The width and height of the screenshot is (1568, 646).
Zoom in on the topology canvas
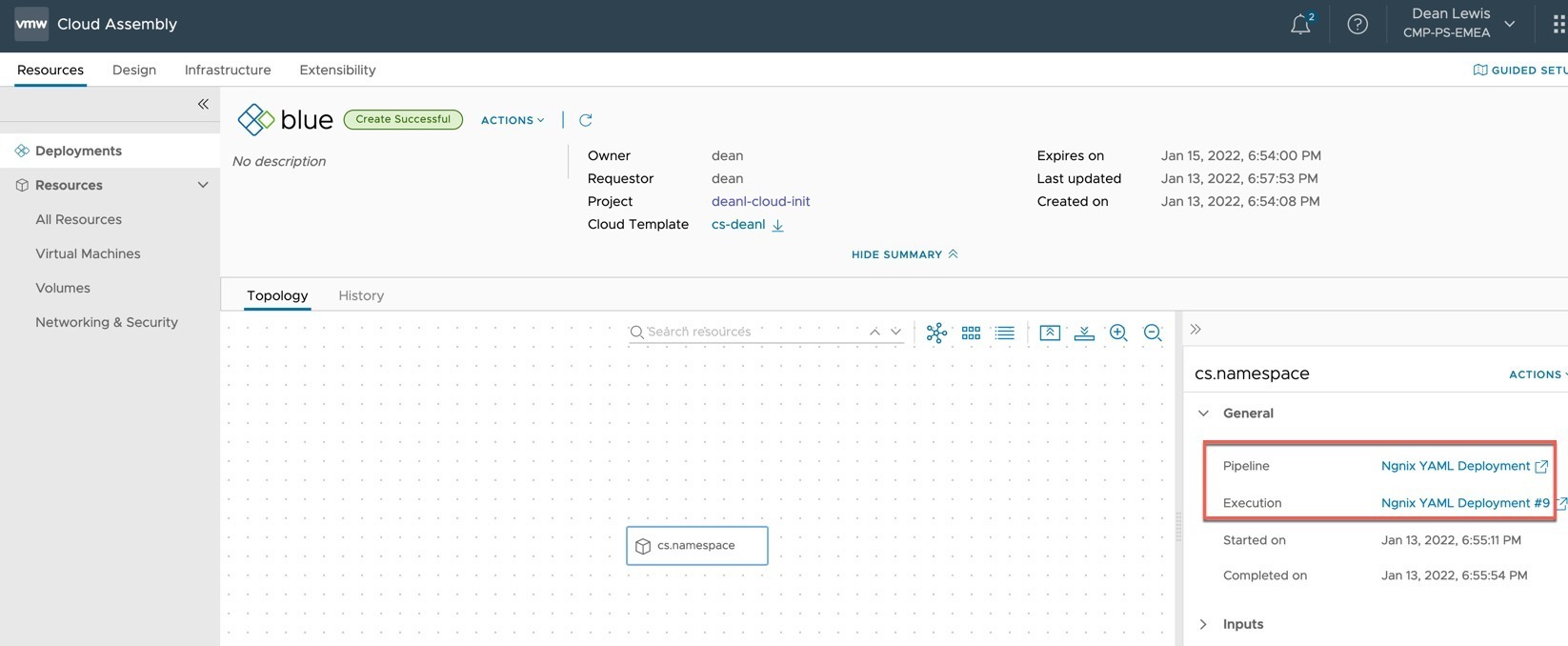(x=1118, y=333)
